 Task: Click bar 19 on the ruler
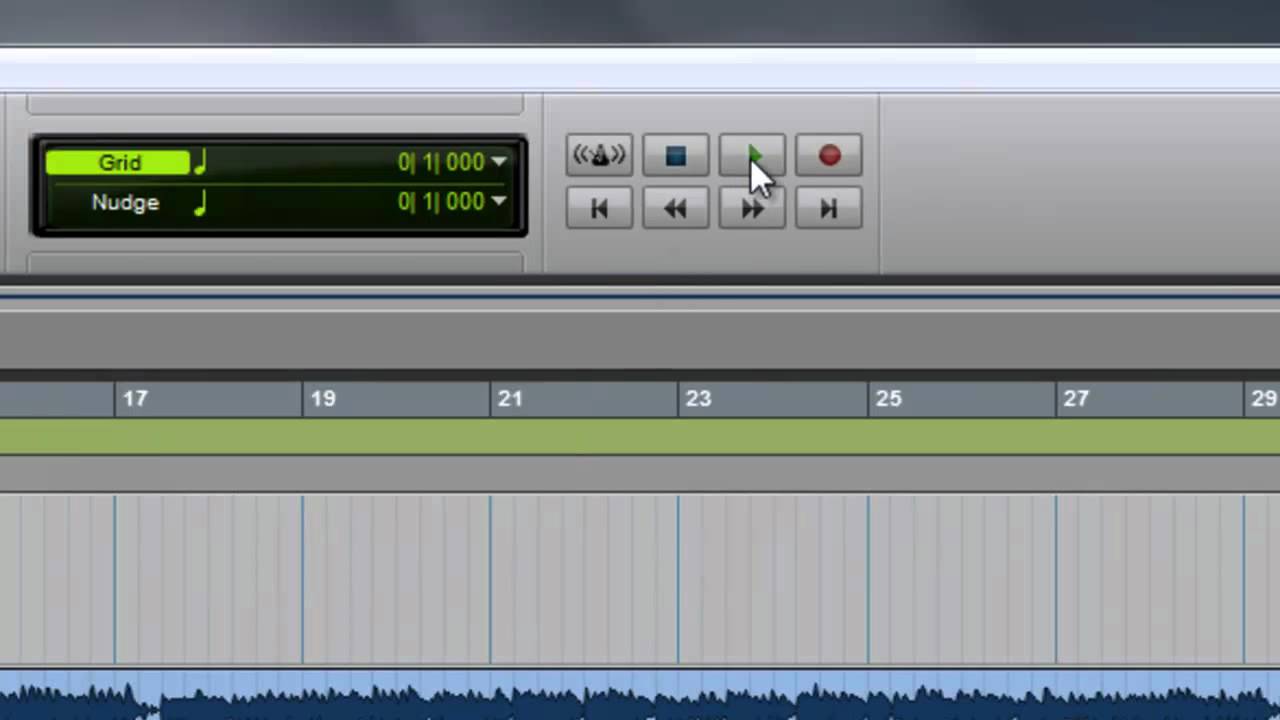tap(322, 399)
